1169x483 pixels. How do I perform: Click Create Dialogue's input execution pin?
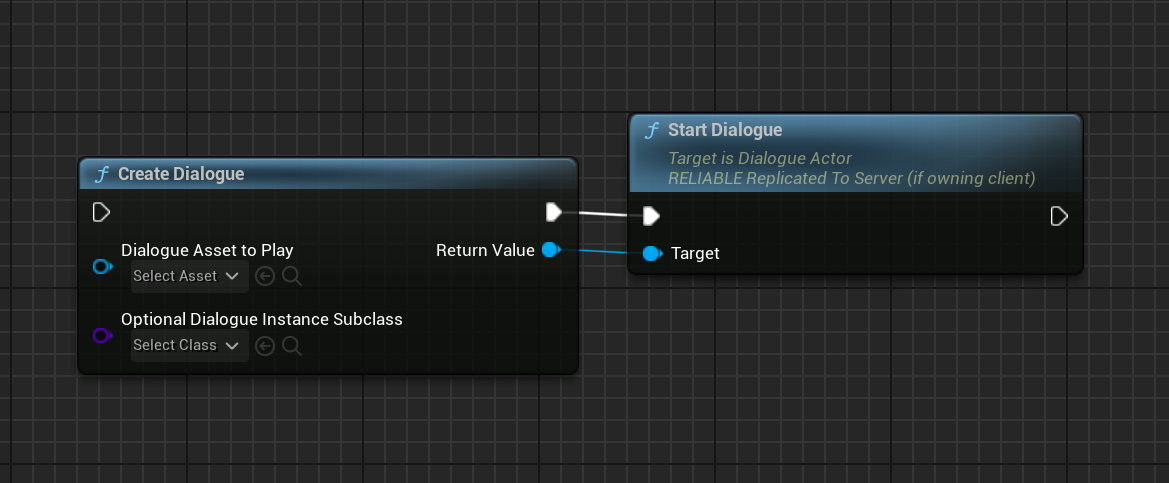pyautogui.click(x=101, y=212)
